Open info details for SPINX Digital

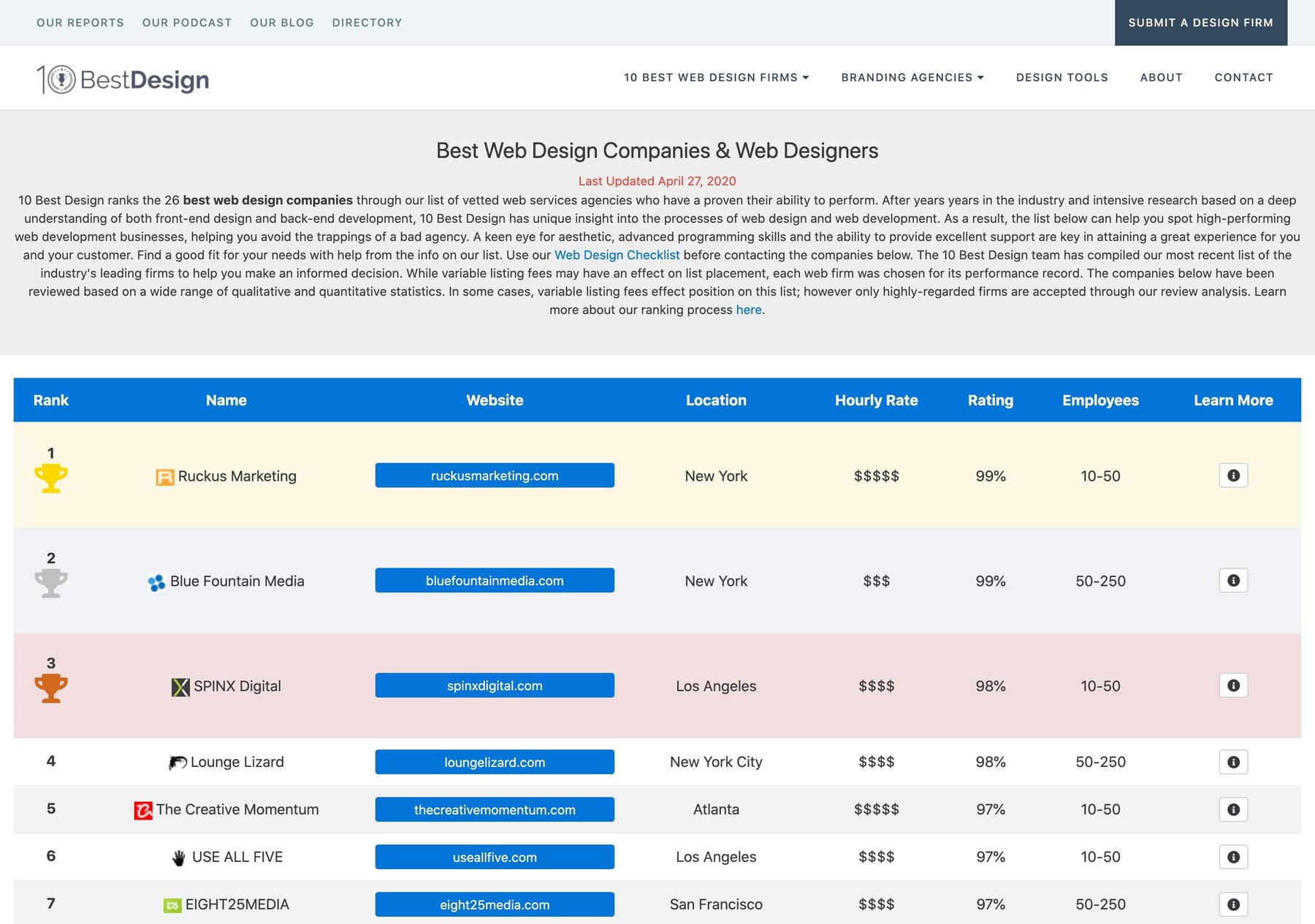coord(1233,685)
